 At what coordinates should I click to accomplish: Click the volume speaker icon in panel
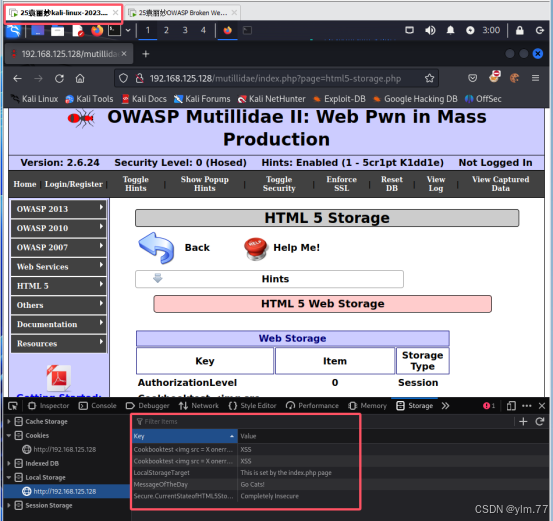click(x=430, y=30)
